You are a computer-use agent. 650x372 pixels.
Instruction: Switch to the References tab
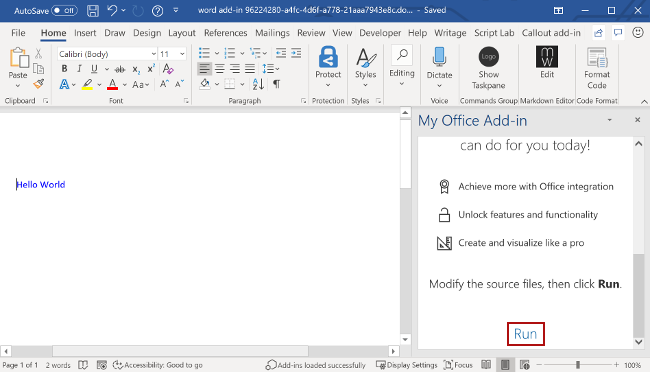pyautogui.click(x=225, y=33)
